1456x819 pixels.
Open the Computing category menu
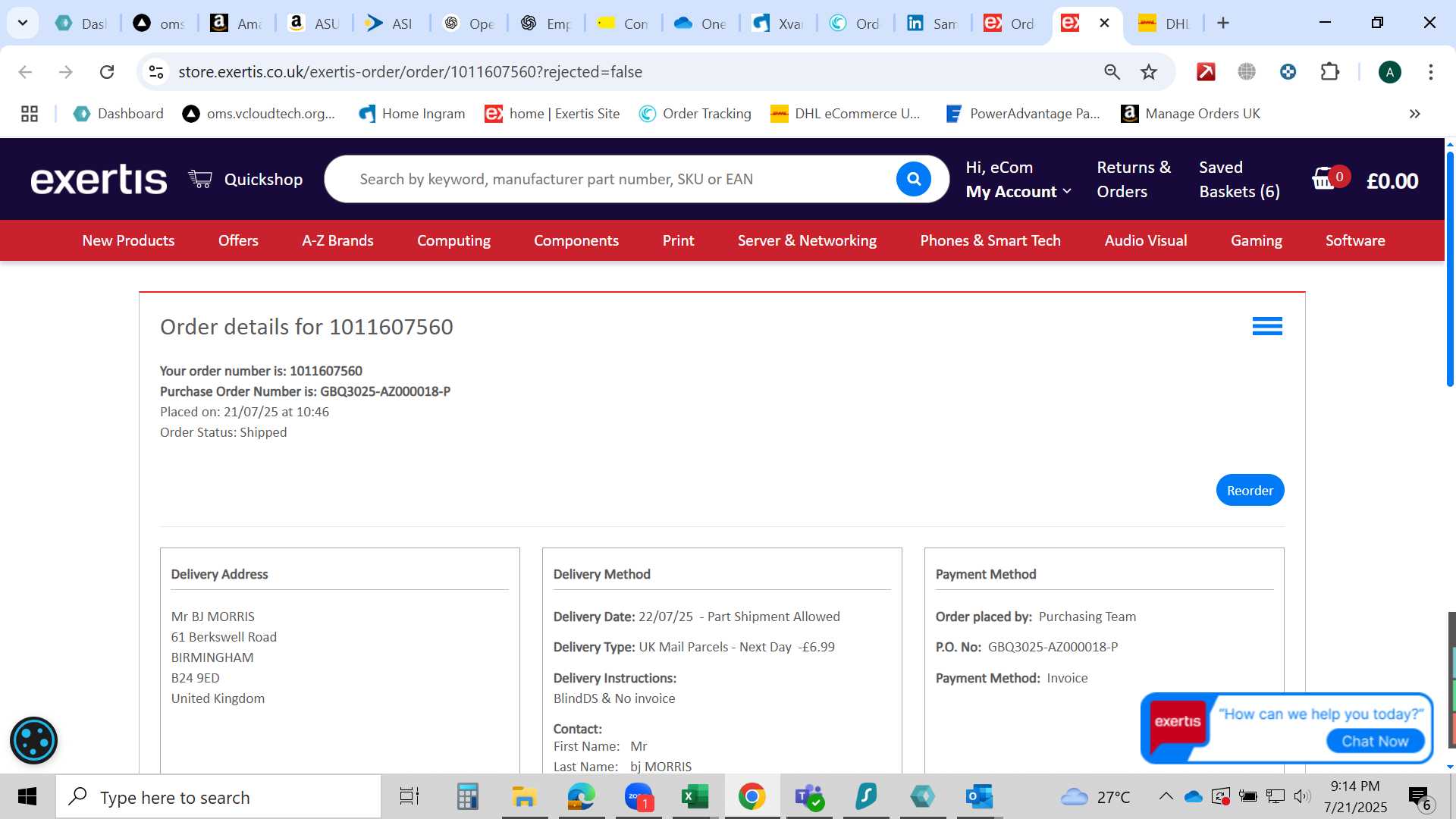coord(453,240)
